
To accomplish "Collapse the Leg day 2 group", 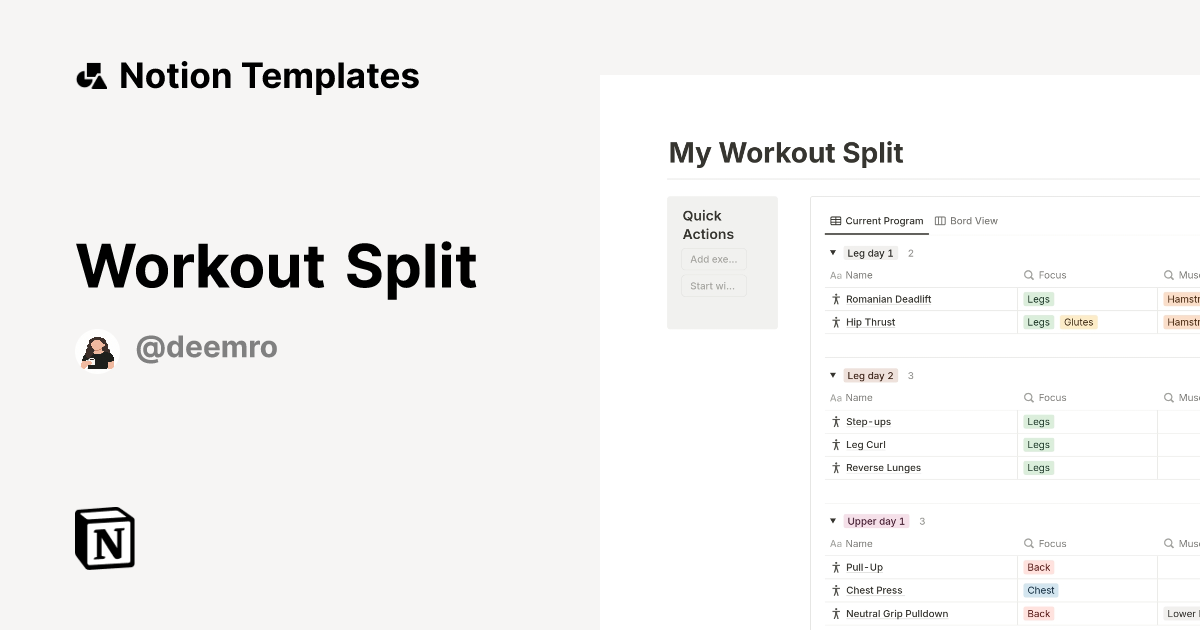I will point(832,375).
